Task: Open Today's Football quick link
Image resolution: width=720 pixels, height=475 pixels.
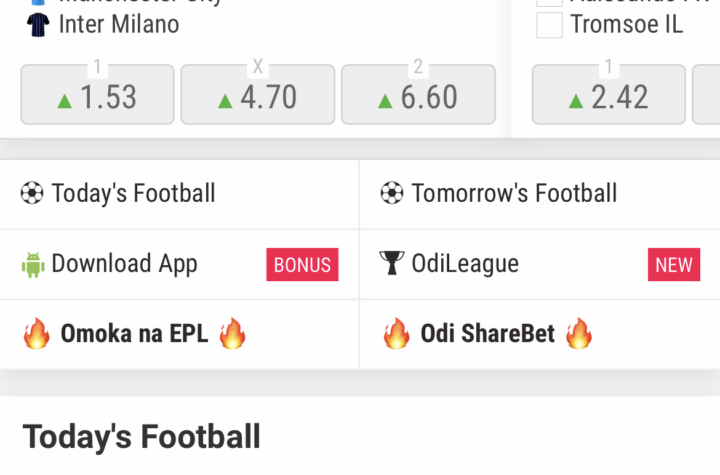Action: [x=179, y=194]
